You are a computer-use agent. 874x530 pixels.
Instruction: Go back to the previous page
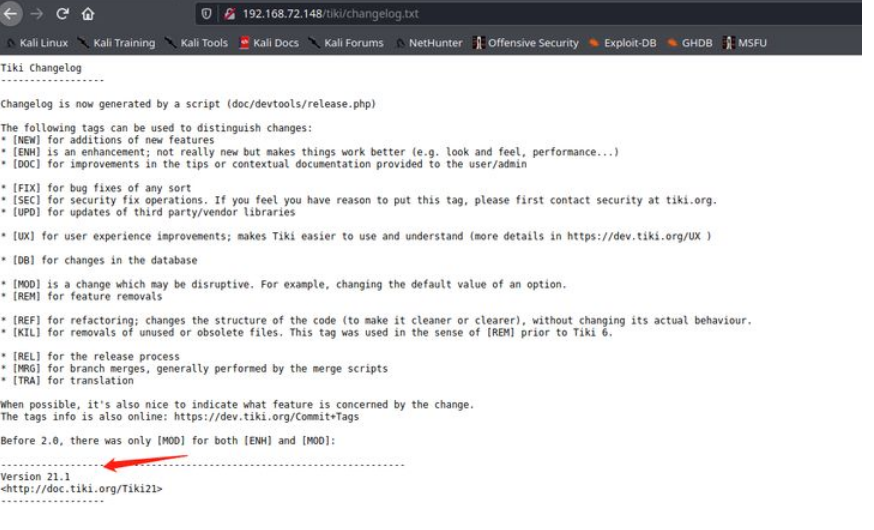11,14
